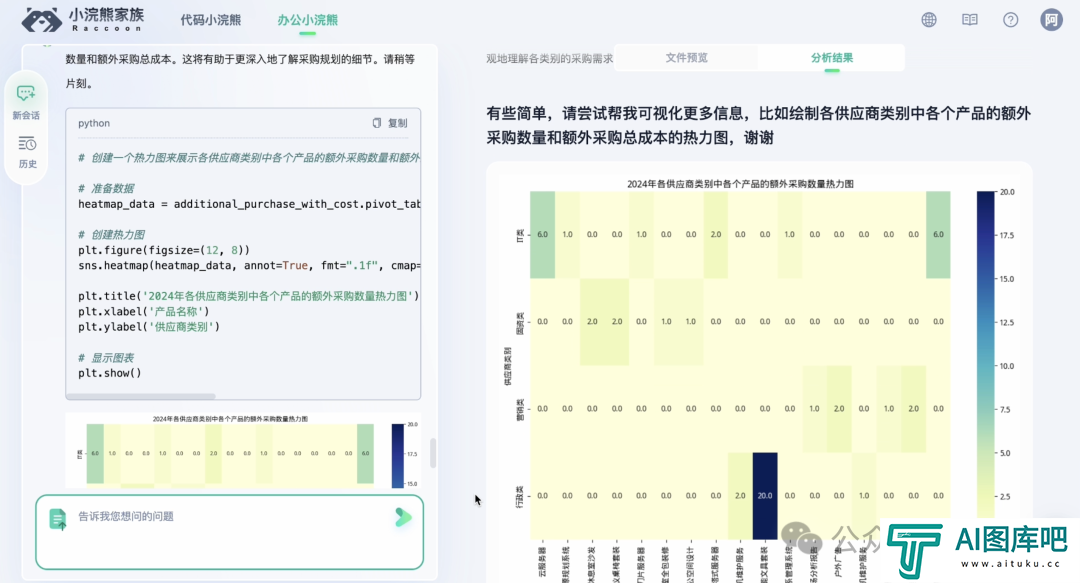1080x583 pixels.
Task: Open the language globe icon
Action: point(928,20)
